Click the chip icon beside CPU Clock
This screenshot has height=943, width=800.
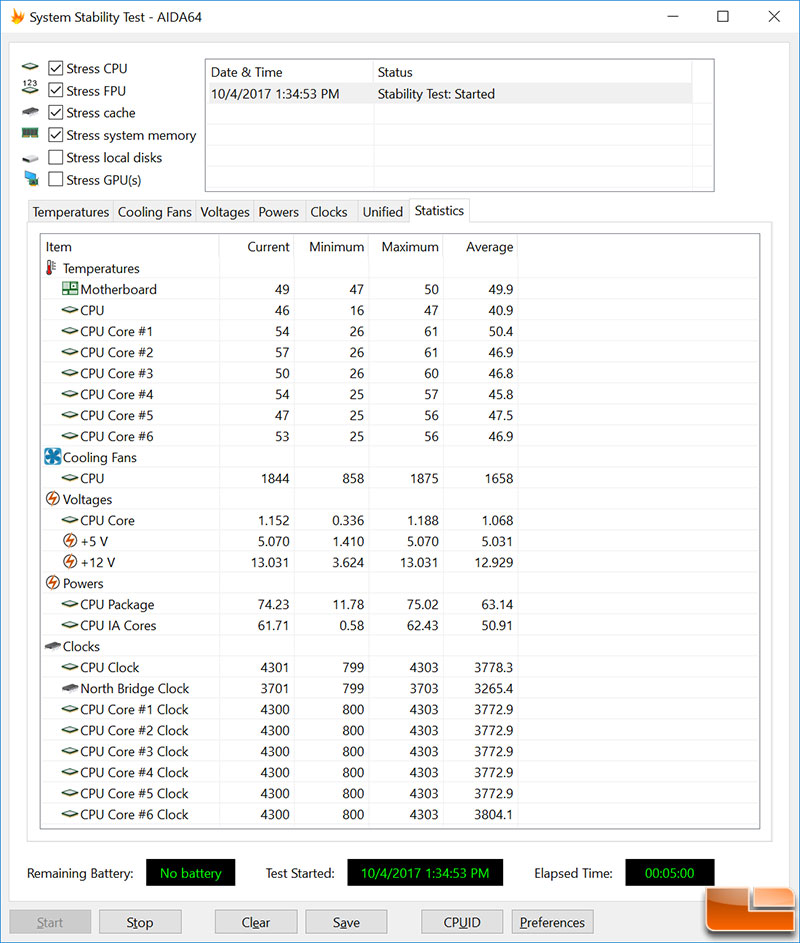click(70, 667)
